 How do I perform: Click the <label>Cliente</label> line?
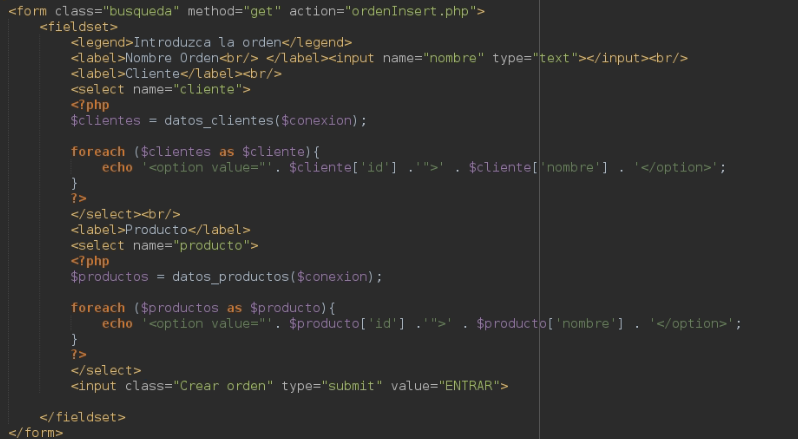(x=176, y=74)
